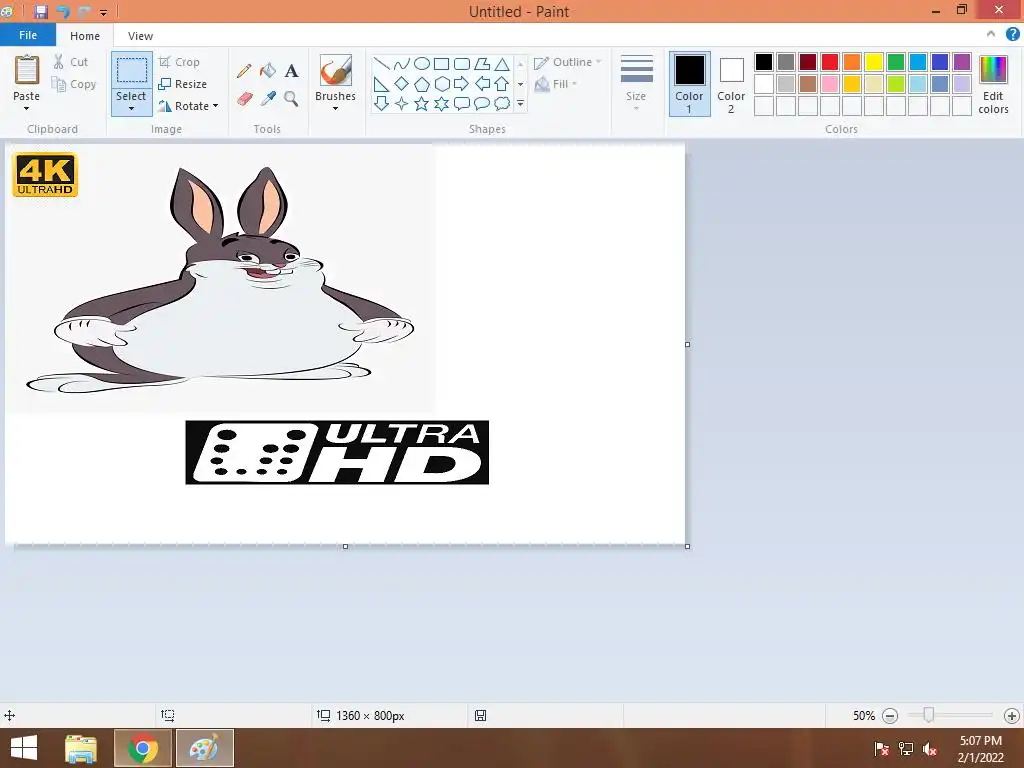Zoom in with the plus button
The height and width of the screenshot is (768, 1024).
pos(1012,716)
